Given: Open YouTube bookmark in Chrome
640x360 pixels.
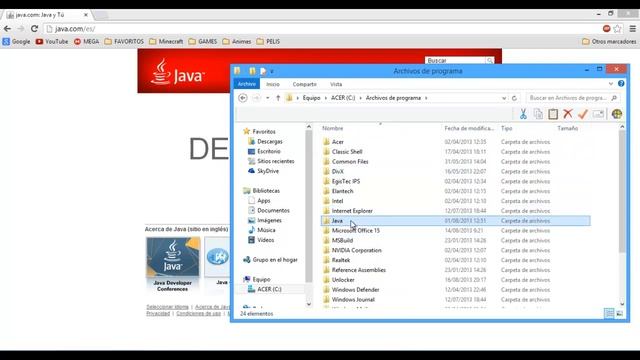Looking at the screenshot, I should click(52, 42).
